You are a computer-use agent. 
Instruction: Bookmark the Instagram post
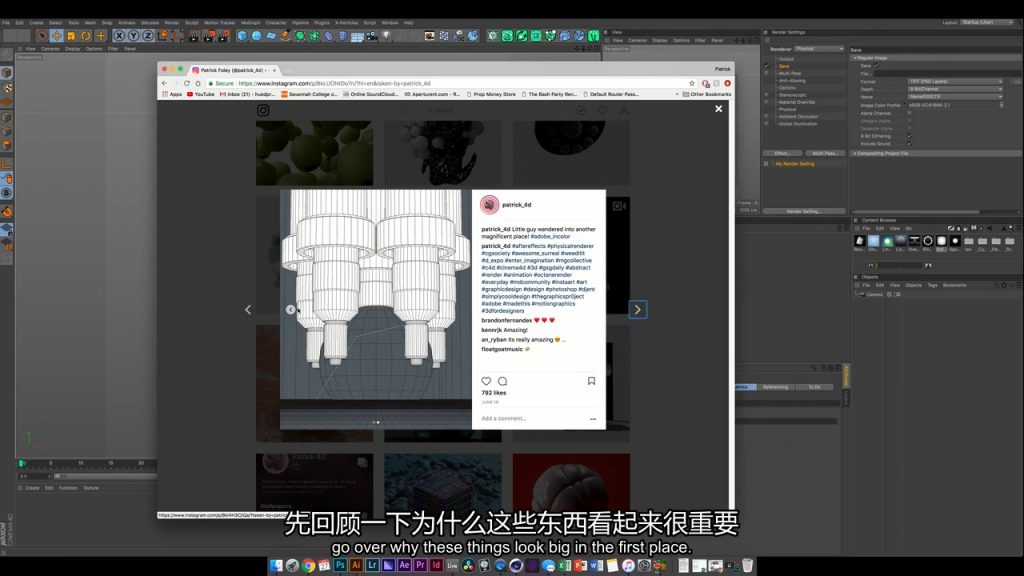591,381
